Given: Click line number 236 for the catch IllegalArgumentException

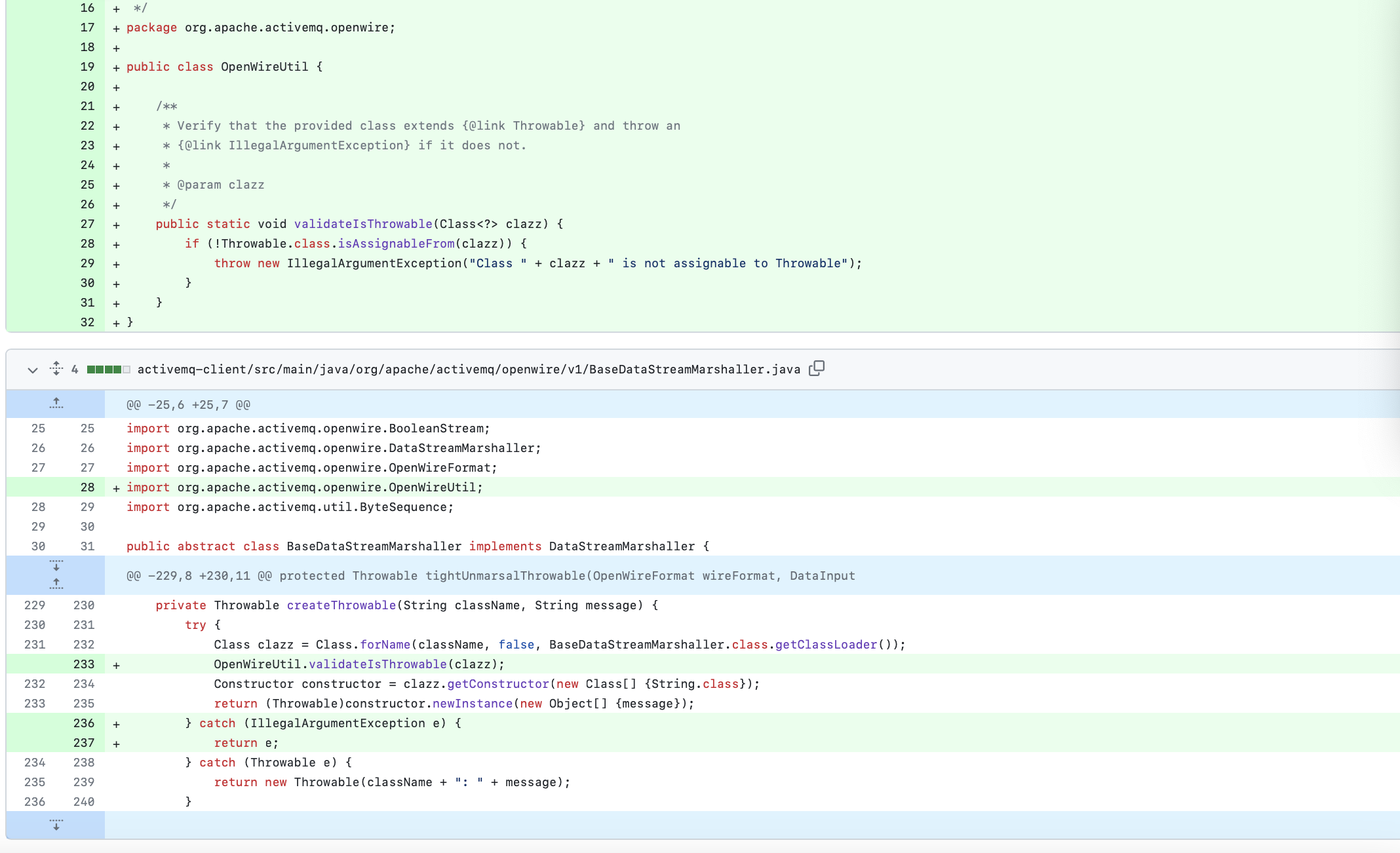Looking at the screenshot, I should pyautogui.click(x=84, y=723).
